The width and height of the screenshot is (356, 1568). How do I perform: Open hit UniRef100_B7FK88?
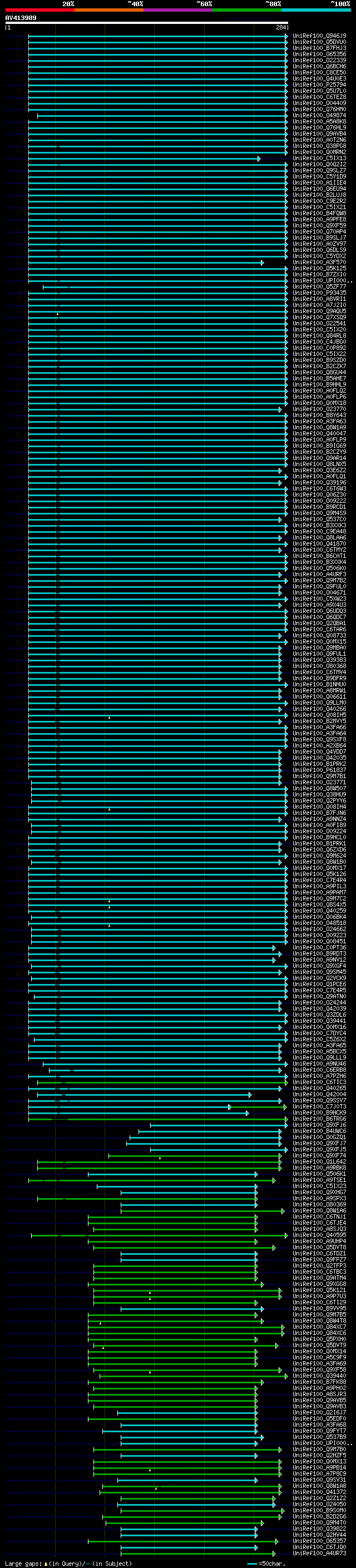coord(319,1382)
